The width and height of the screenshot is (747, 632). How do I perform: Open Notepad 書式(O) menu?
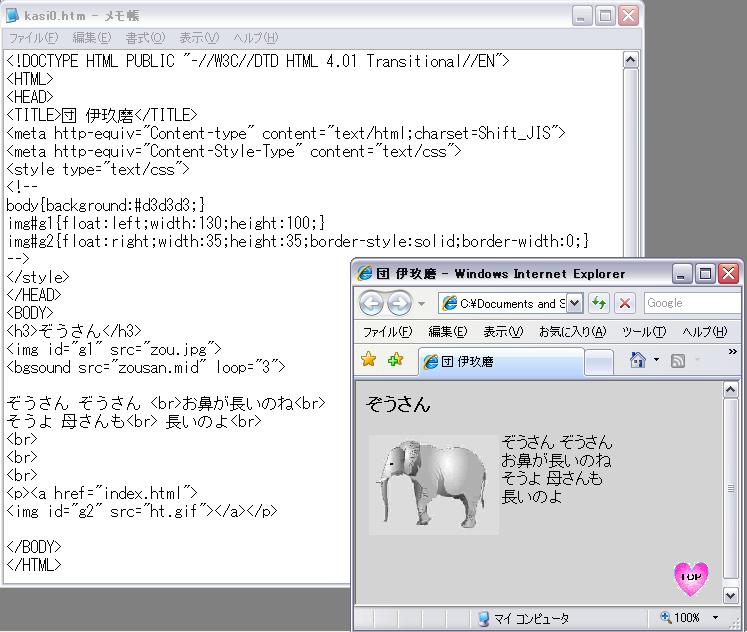(145, 38)
